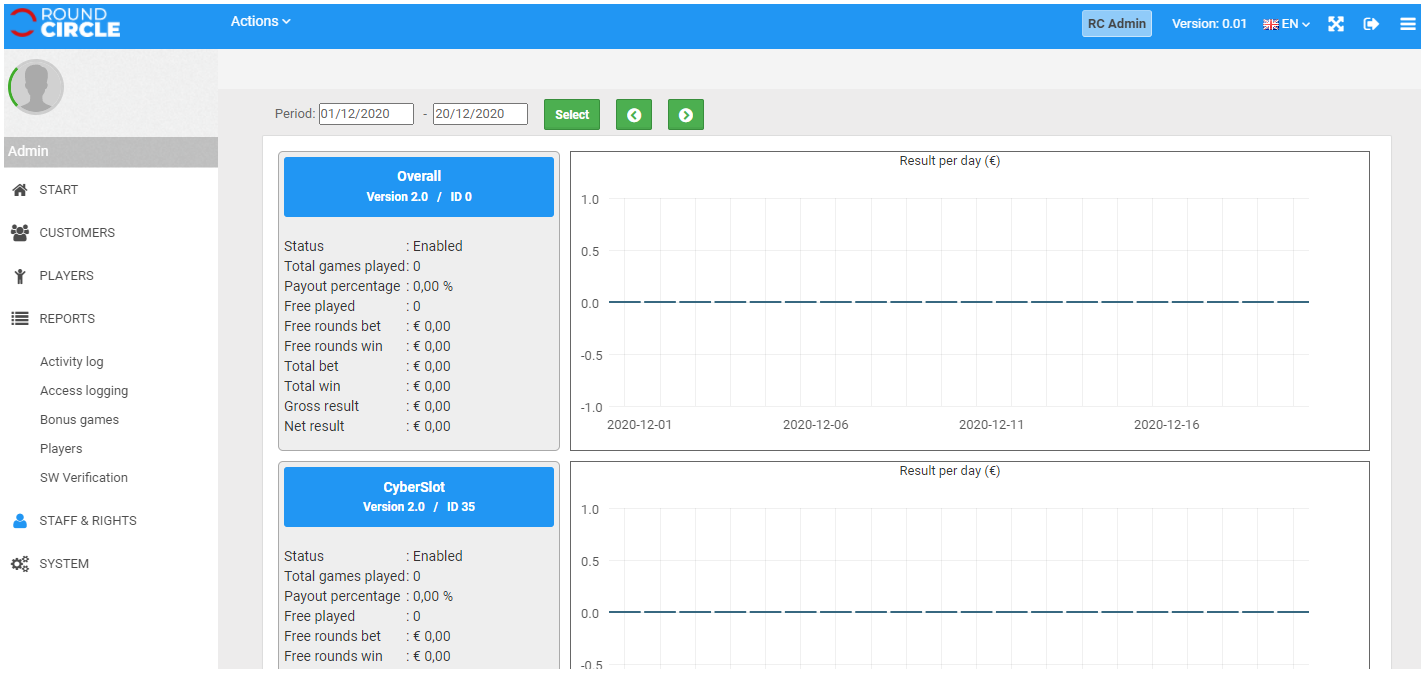Image resolution: width=1425 pixels, height=673 pixels.
Task: Click the fullscreen expand icon
Action: point(1335,24)
